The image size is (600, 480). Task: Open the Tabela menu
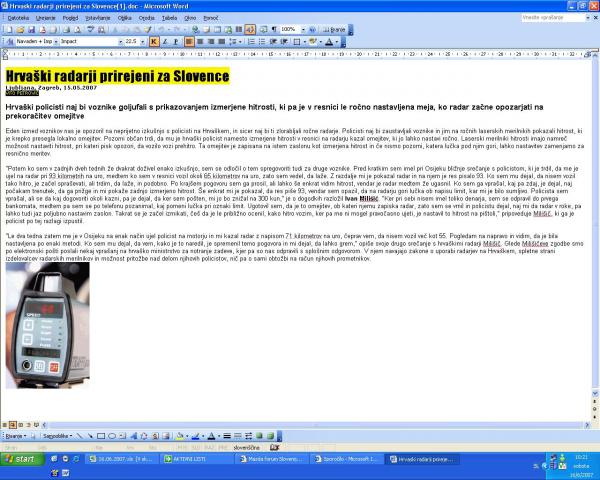pos(170,18)
